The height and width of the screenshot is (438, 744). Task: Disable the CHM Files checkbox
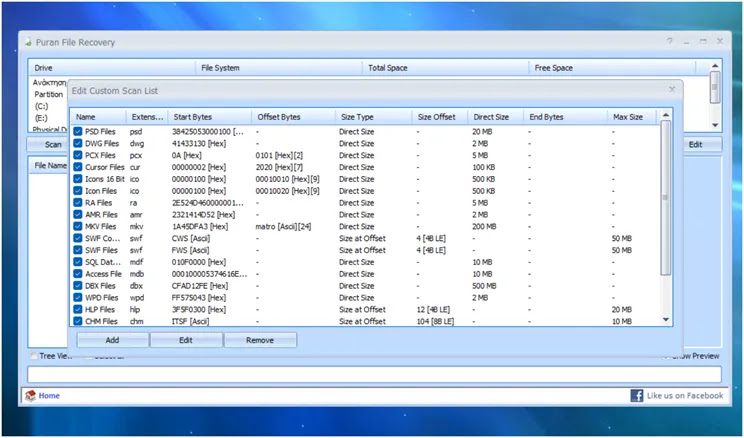coord(78,321)
